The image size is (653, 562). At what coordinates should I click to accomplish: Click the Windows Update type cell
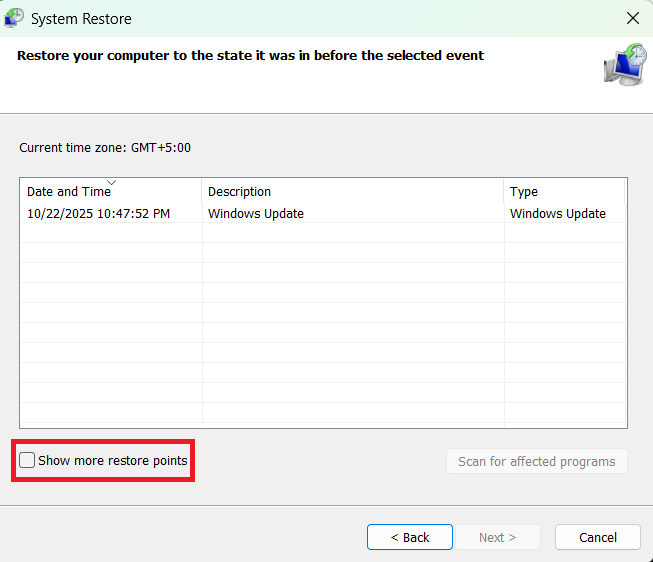click(x=557, y=213)
